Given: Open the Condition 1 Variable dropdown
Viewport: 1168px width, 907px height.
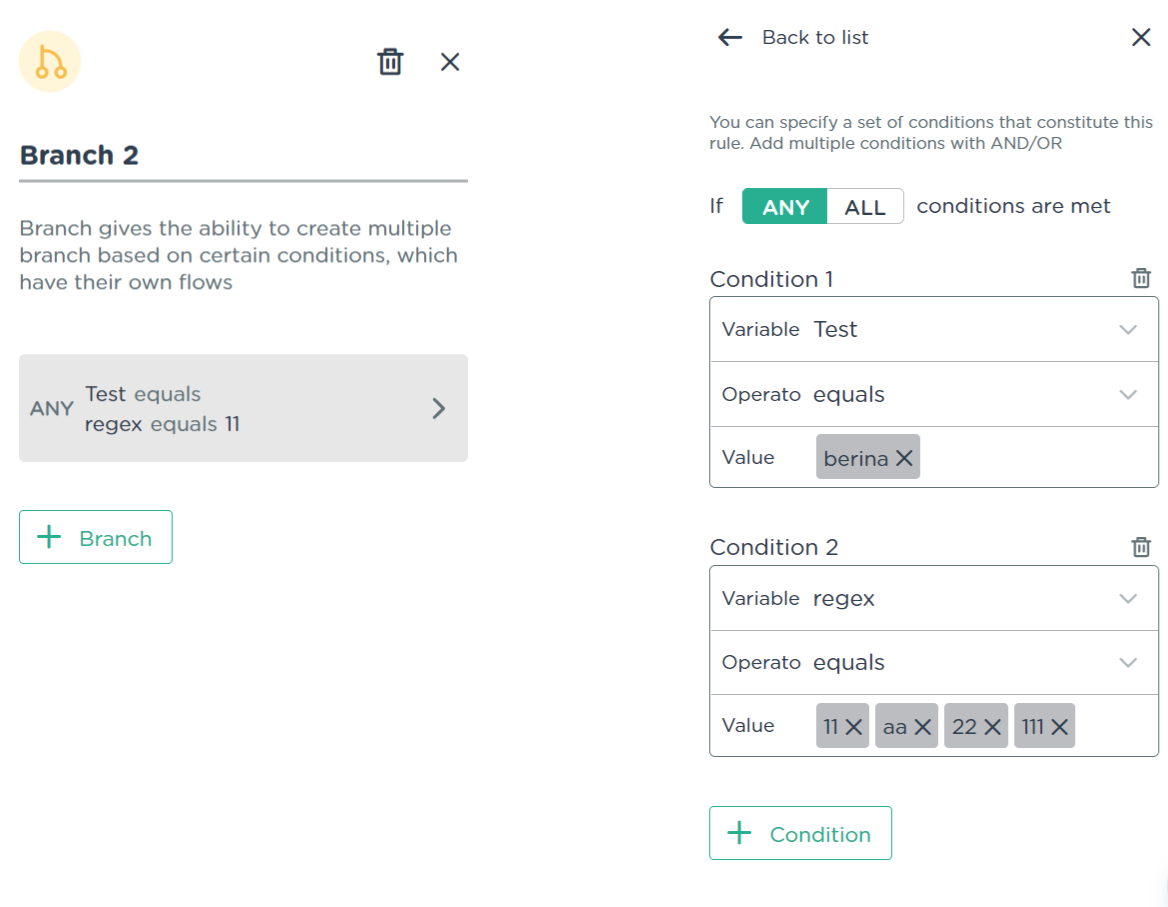Looking at the screenshot, I should (x=1128, y=330).
